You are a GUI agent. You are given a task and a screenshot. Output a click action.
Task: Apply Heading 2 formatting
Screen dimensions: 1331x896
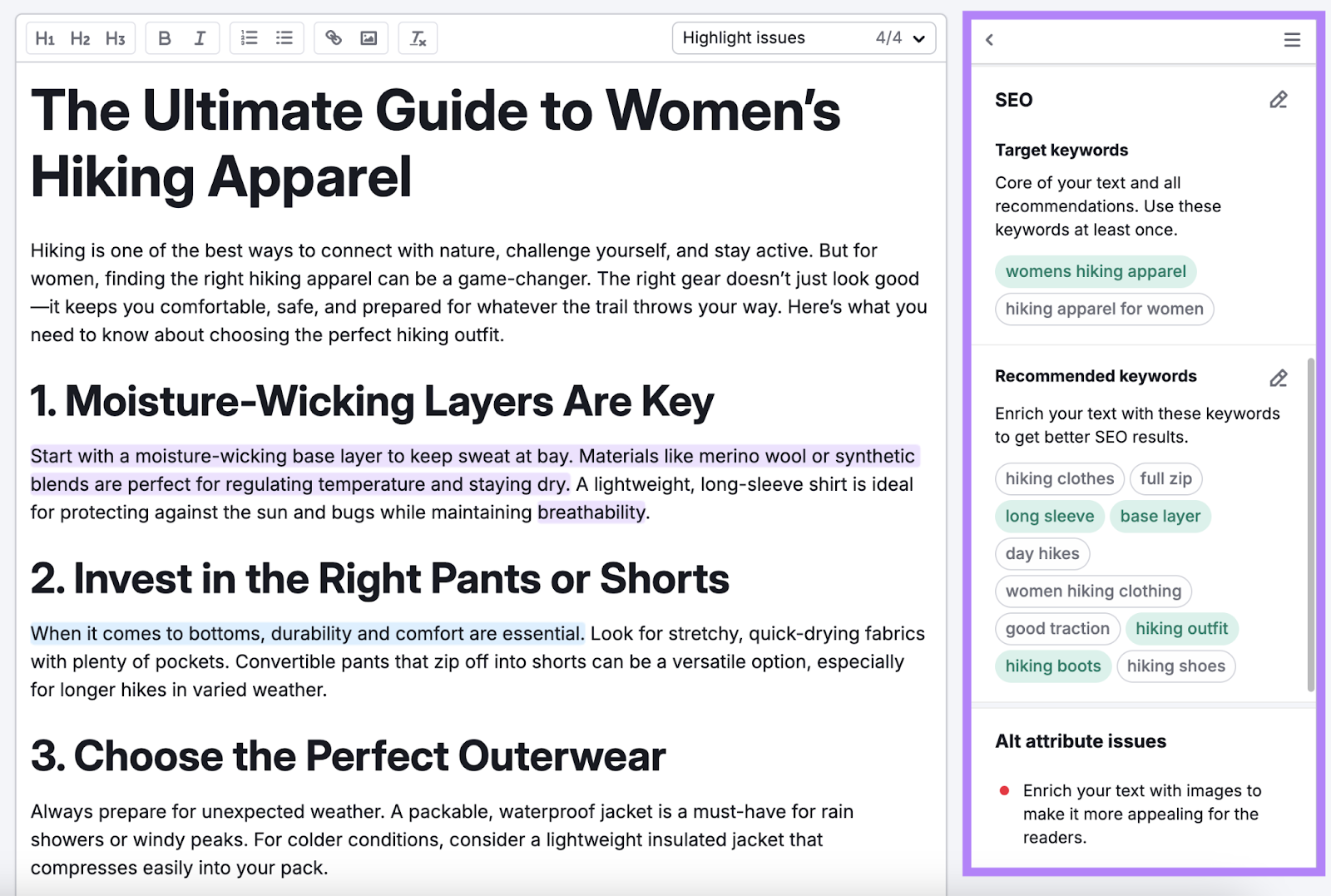tap(80, 37)
